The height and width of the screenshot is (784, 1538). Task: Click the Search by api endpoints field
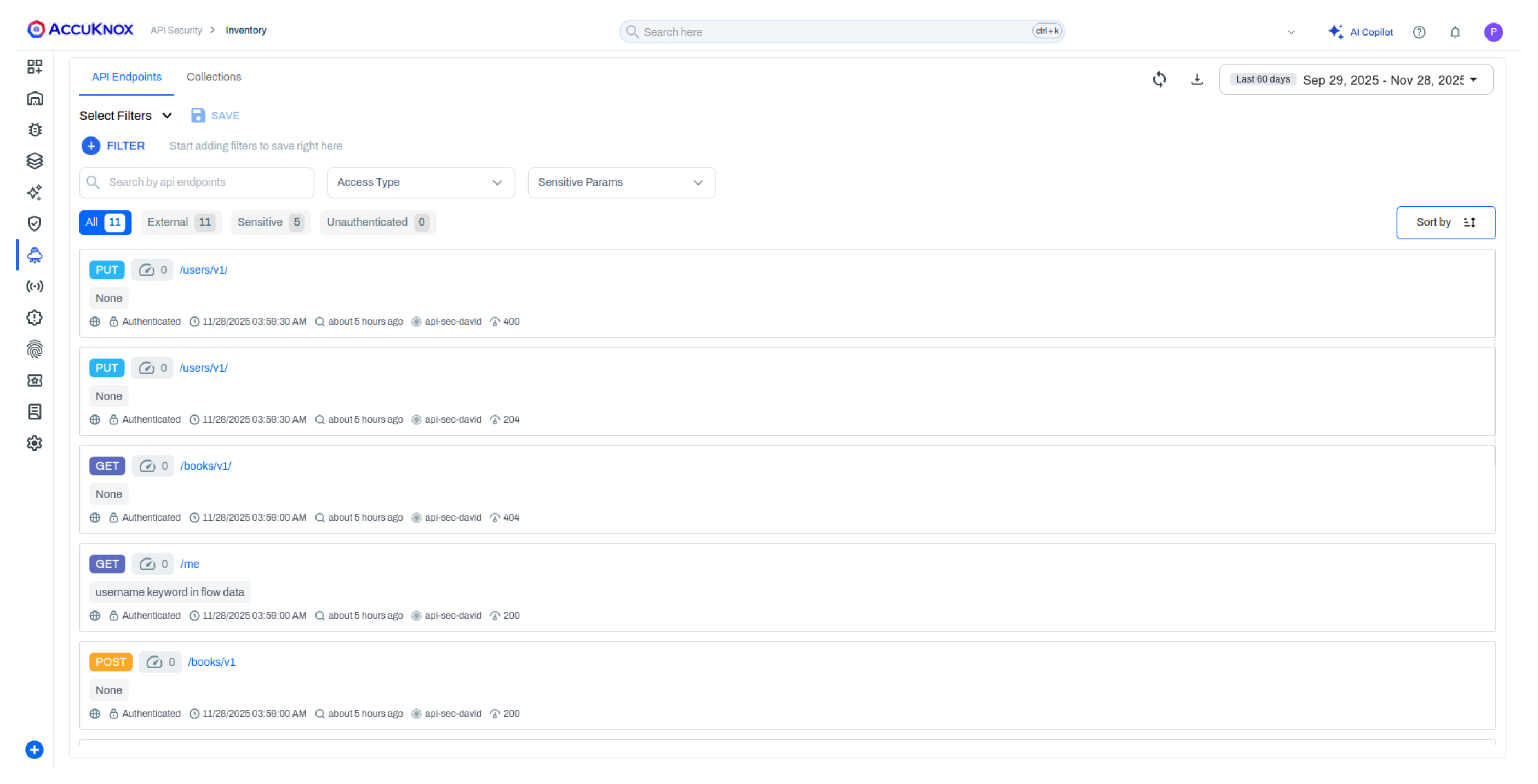197,182
